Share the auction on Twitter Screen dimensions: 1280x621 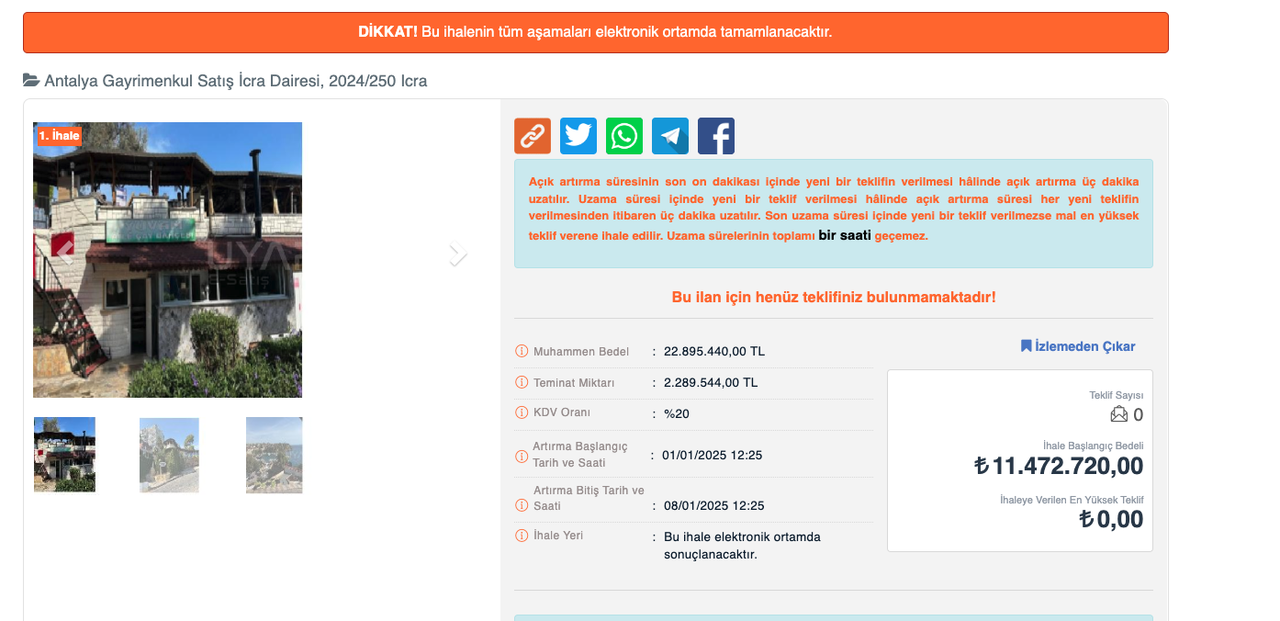click(x=578, y=136)
